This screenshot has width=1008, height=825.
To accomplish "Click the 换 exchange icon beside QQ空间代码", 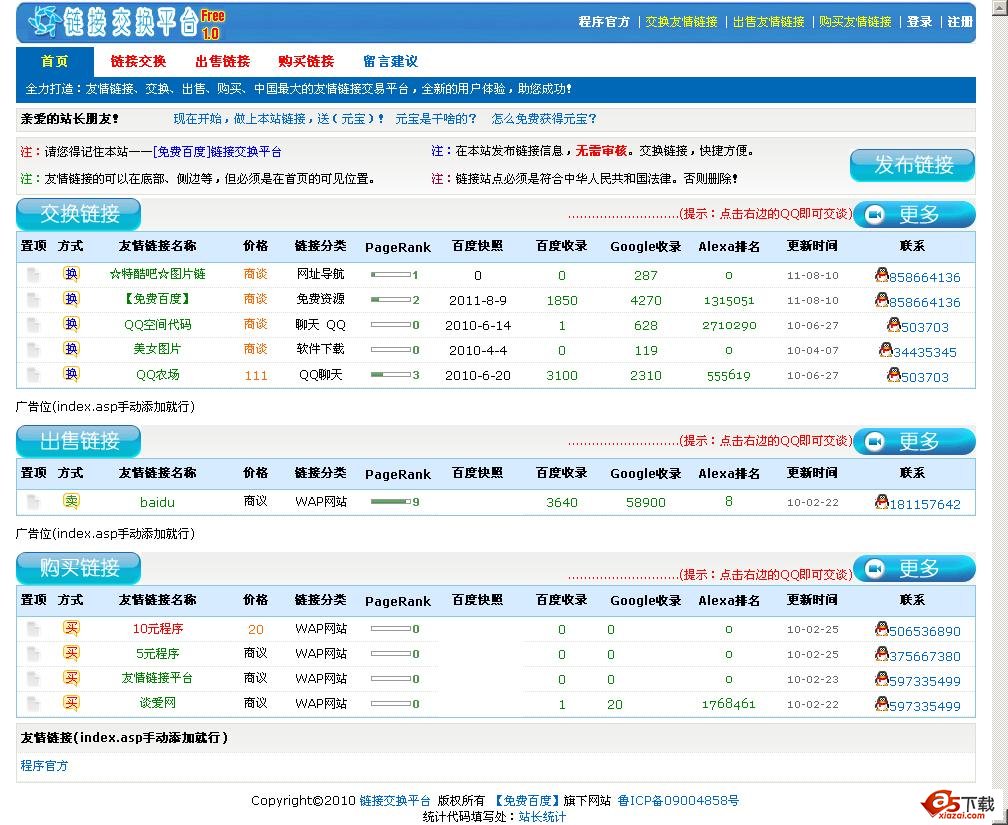I will pyautogui.click(x=69, y=325).
